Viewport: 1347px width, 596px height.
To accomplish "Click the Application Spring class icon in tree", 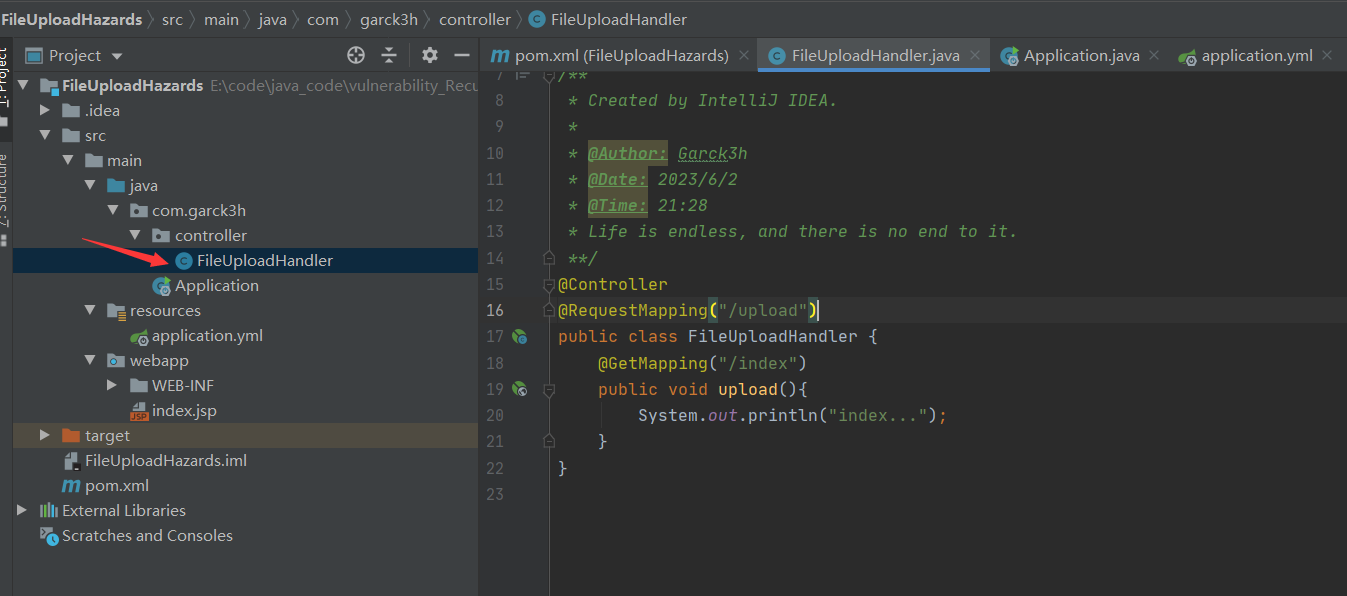I will 161,286.
